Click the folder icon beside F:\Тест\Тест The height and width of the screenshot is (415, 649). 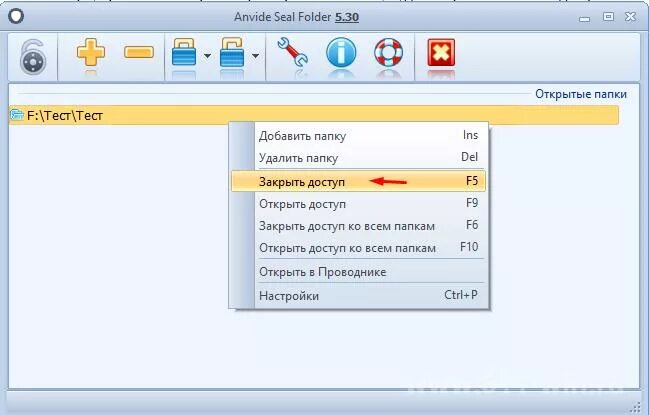(17, 114)
